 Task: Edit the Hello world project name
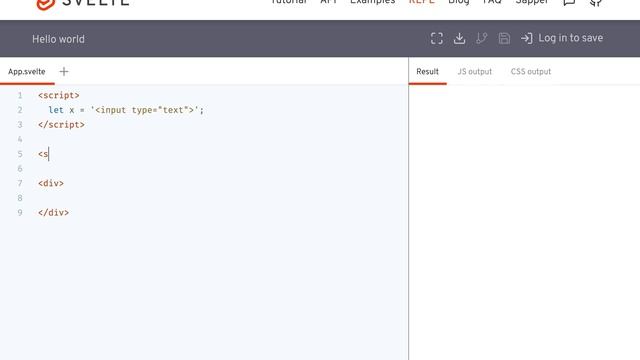click(x=58, y=39)
